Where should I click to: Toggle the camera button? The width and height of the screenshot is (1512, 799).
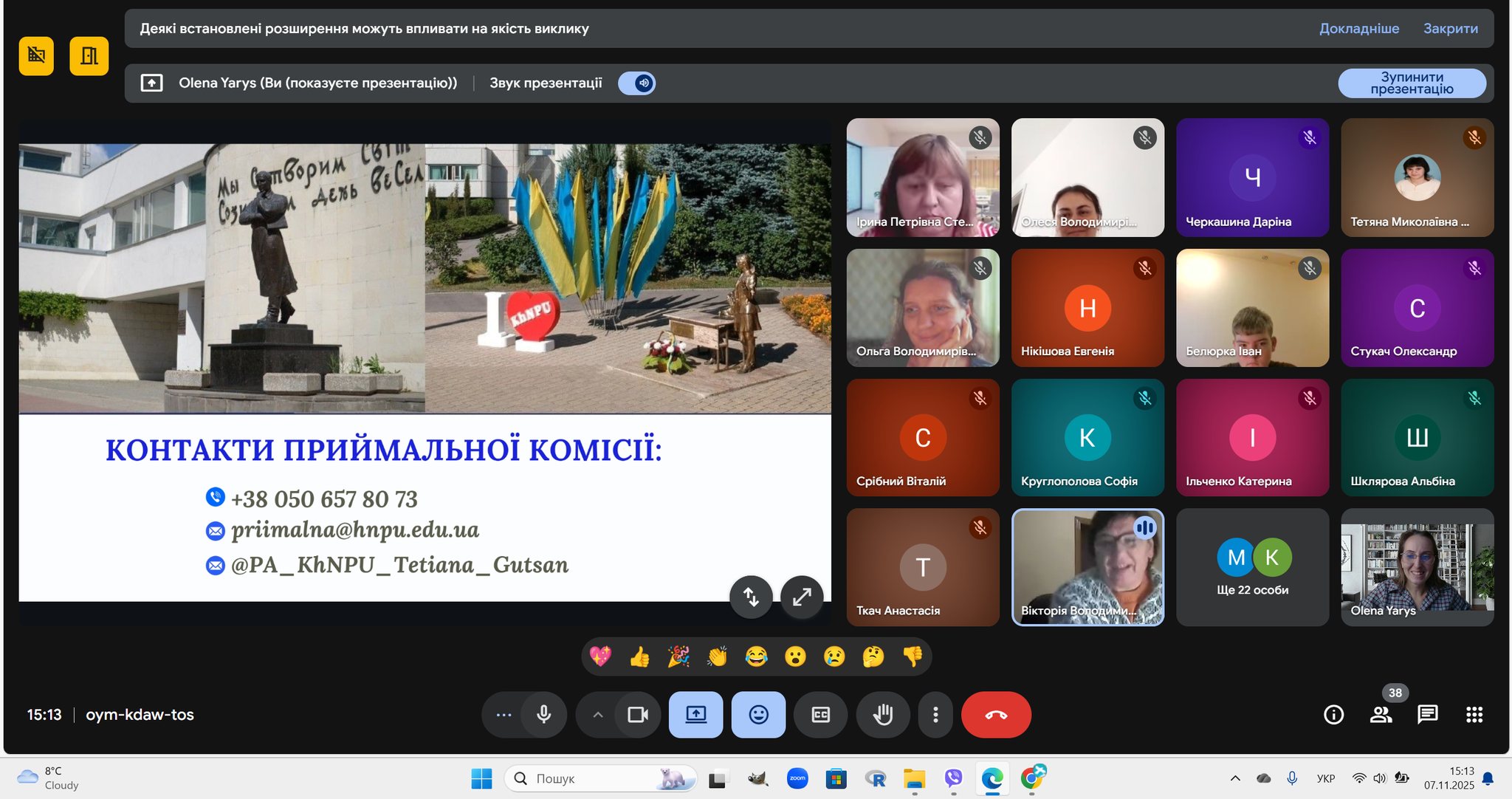click(637, 714)
